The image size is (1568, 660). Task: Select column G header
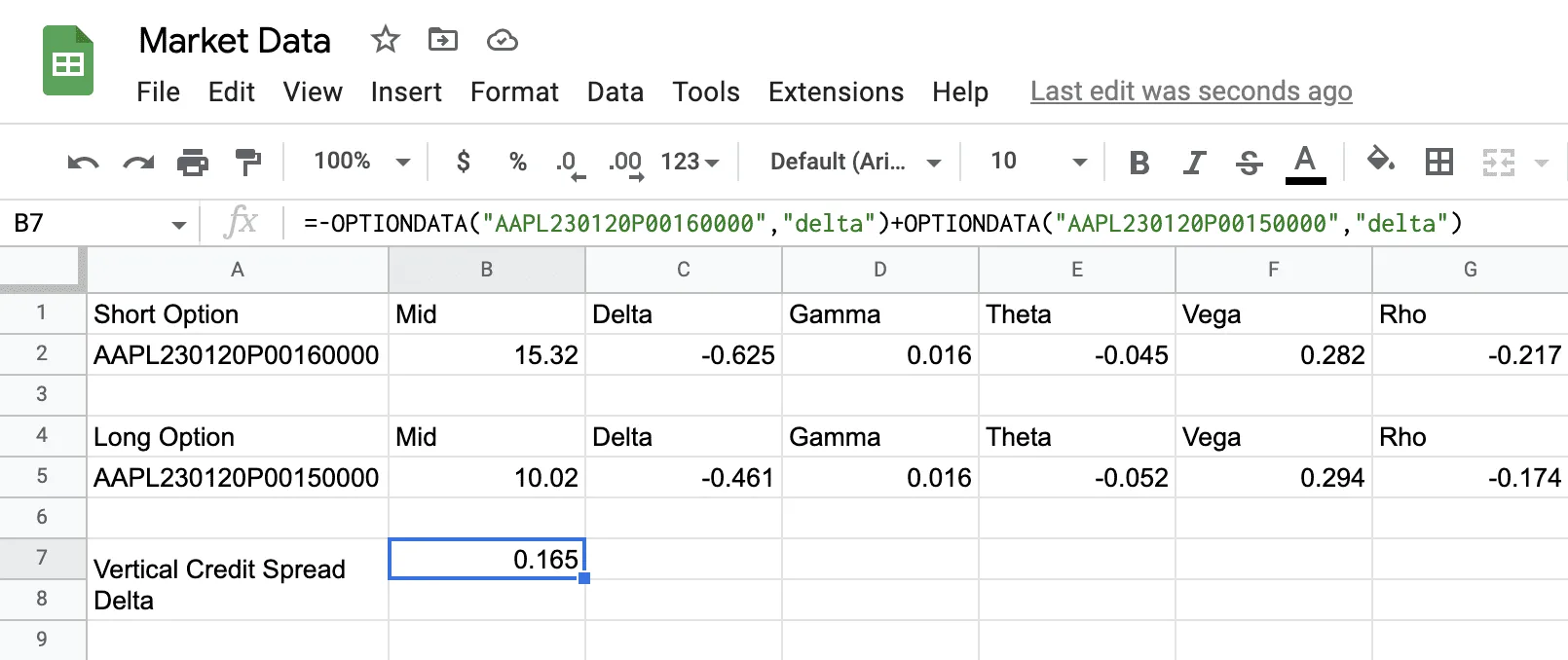1470,270
